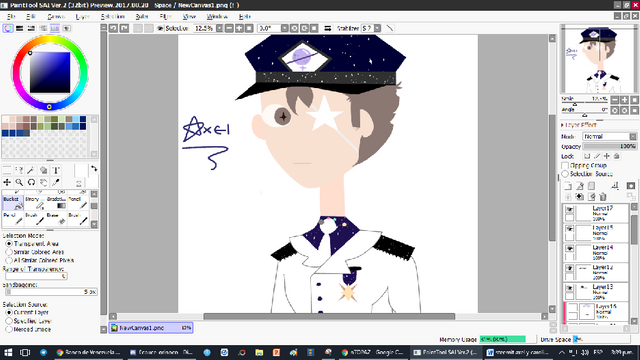This screenshot has width=640, height=360.
Task: Choose Transparent Area selection mode
Action: point(9,244)
